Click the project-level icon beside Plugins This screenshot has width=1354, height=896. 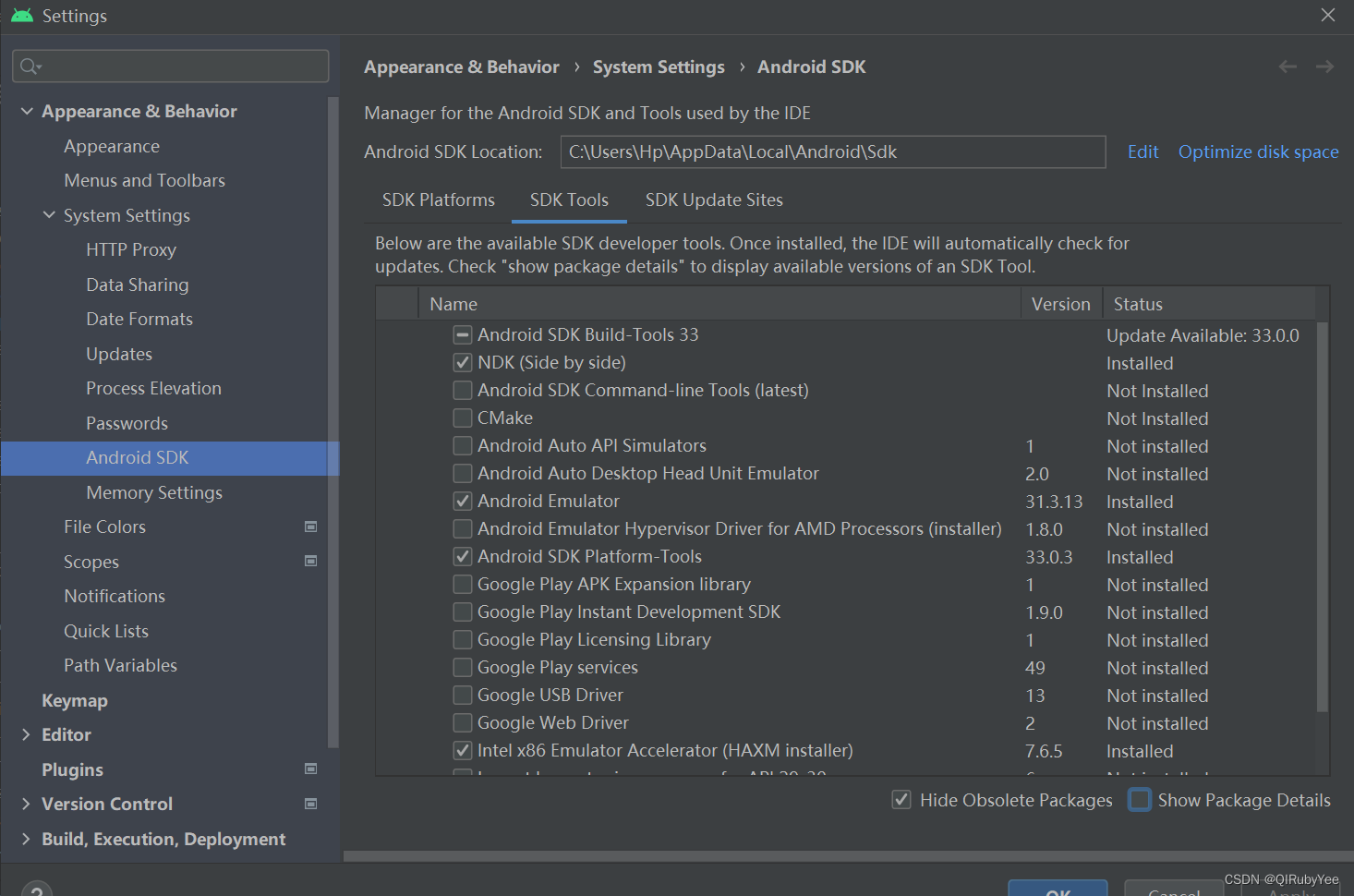point(311,769)
